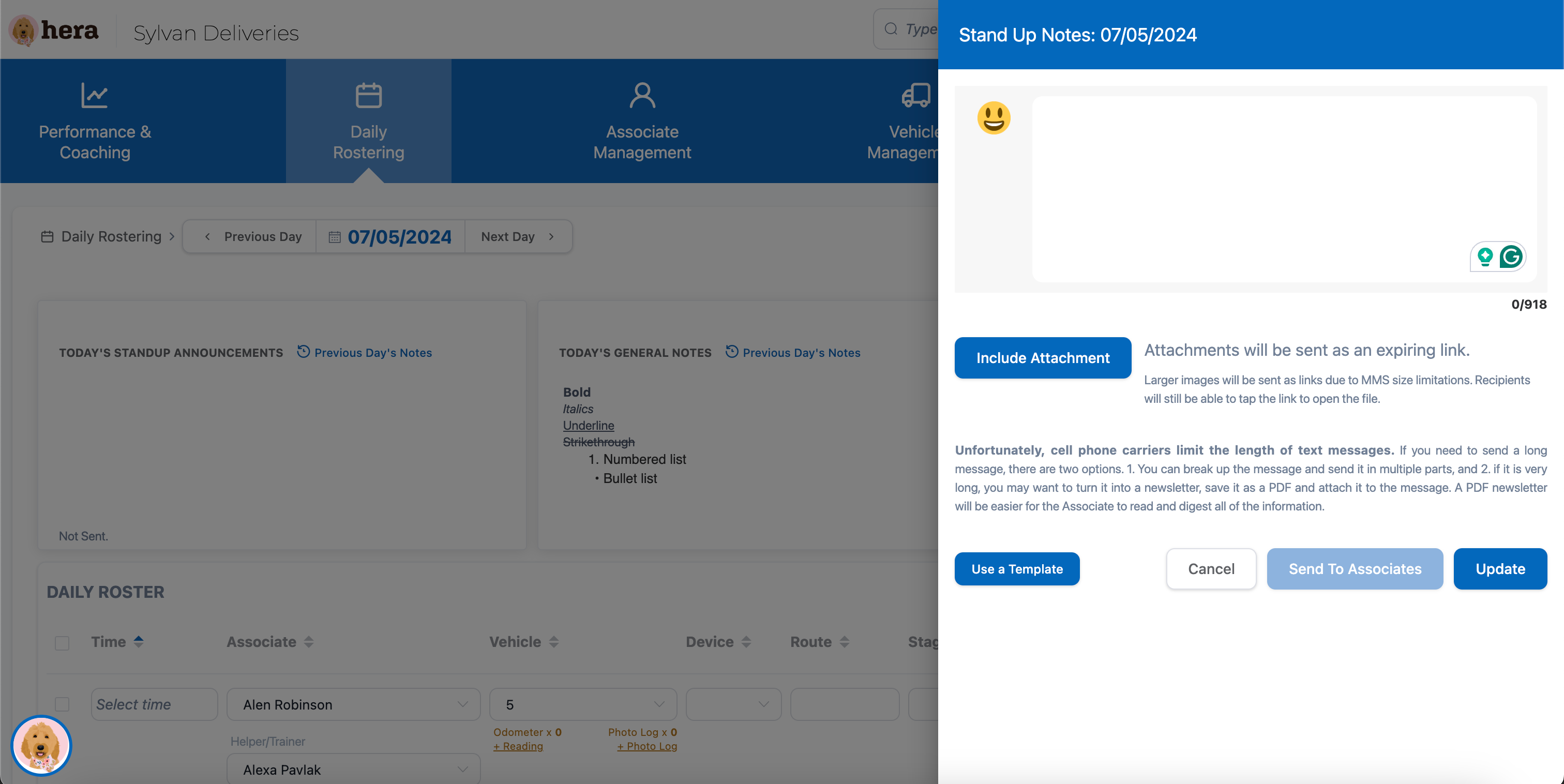
Task: Switch to Associate Management tab
Action: click(642, 121)
